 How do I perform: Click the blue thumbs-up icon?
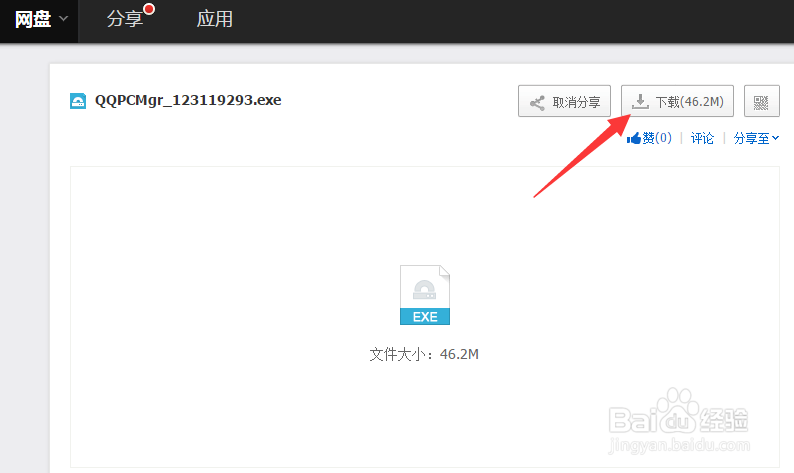(633, 138)
